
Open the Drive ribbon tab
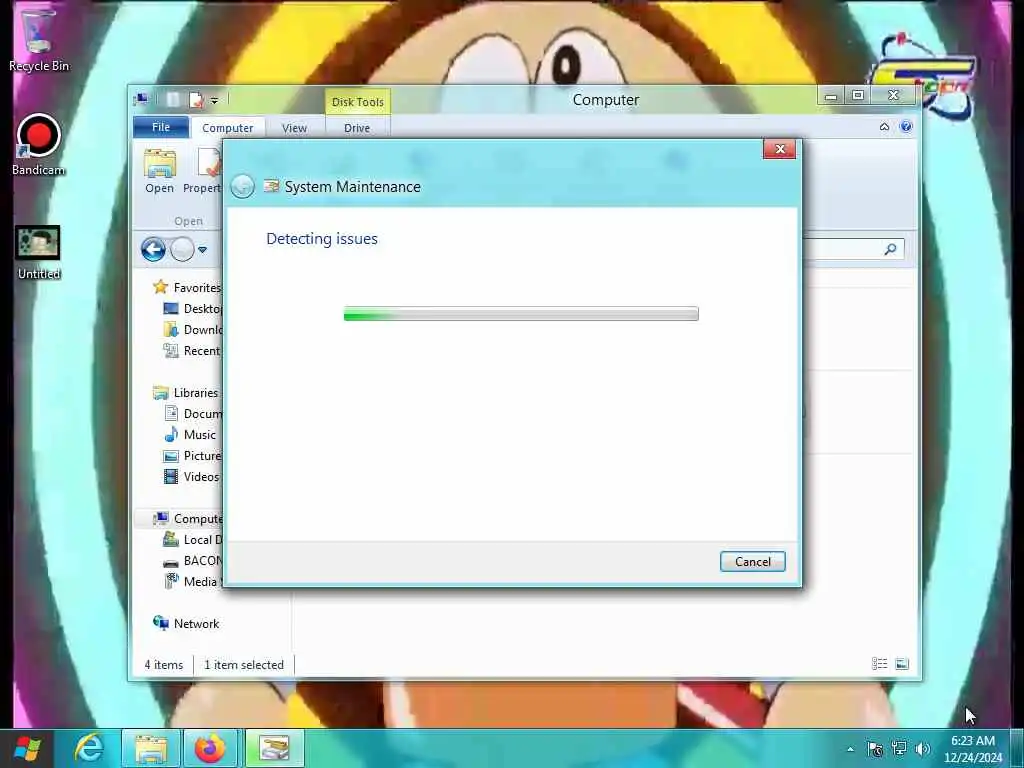[x=357, y=128]
